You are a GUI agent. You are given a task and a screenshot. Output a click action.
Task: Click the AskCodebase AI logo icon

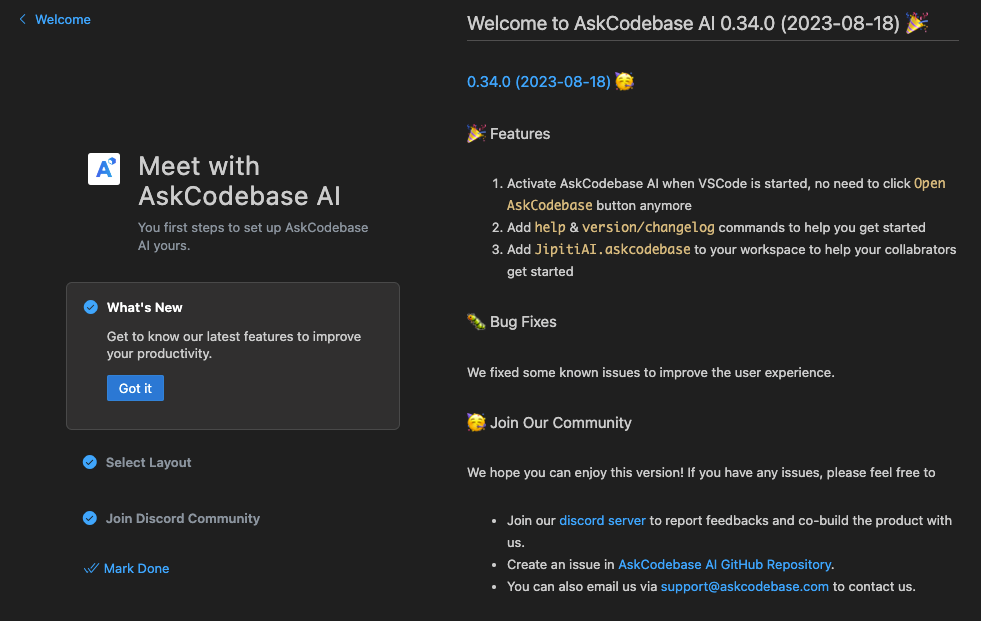(104, 169)
